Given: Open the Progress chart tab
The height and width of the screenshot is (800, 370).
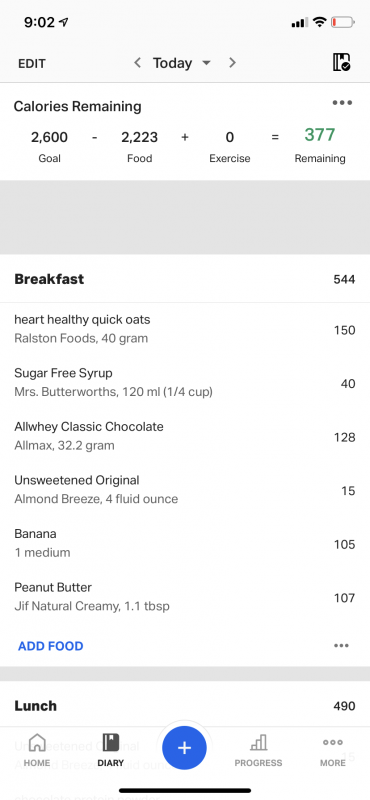Looking at the screenshot, I should (258, 751).
